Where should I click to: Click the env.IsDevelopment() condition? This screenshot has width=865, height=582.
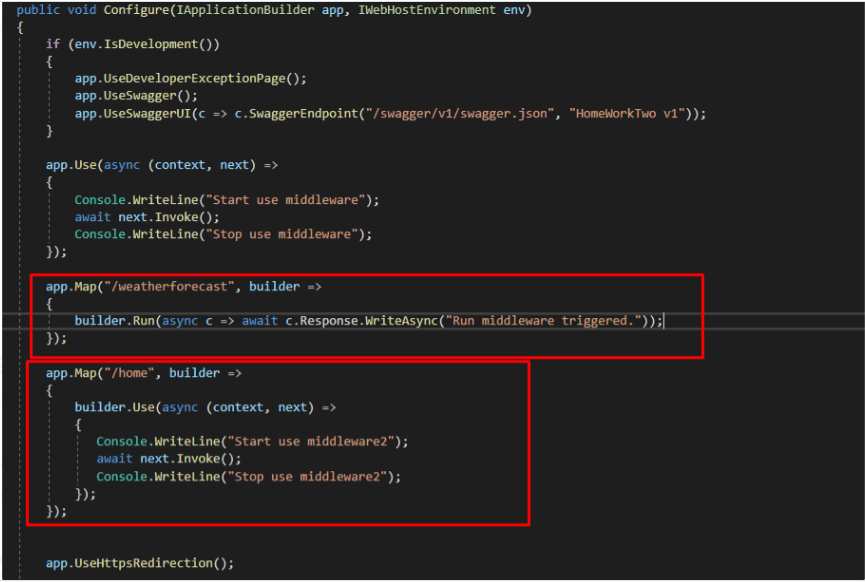[x=143, y=44]
